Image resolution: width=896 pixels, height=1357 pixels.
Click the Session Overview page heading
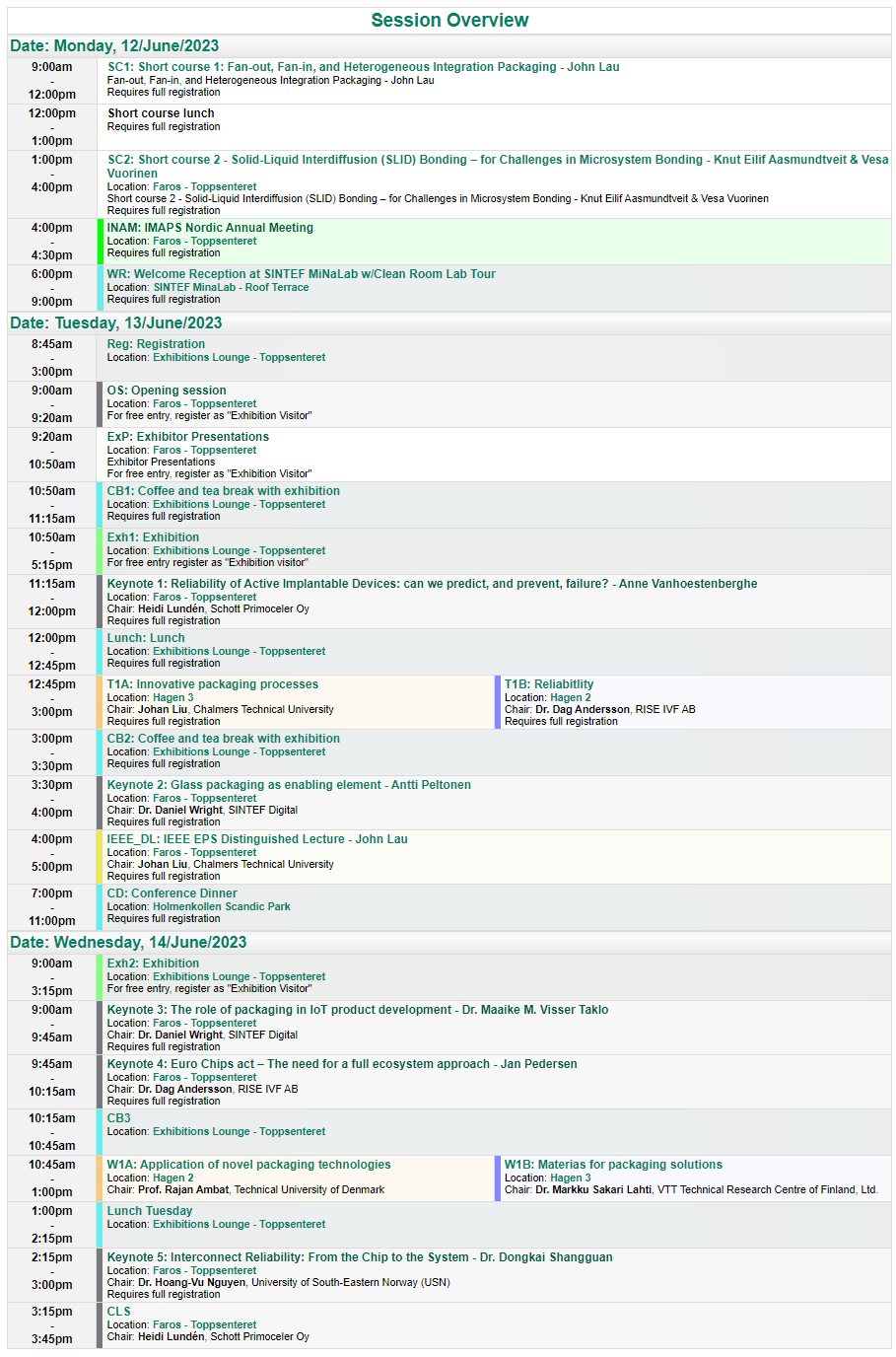coord(449,20)
